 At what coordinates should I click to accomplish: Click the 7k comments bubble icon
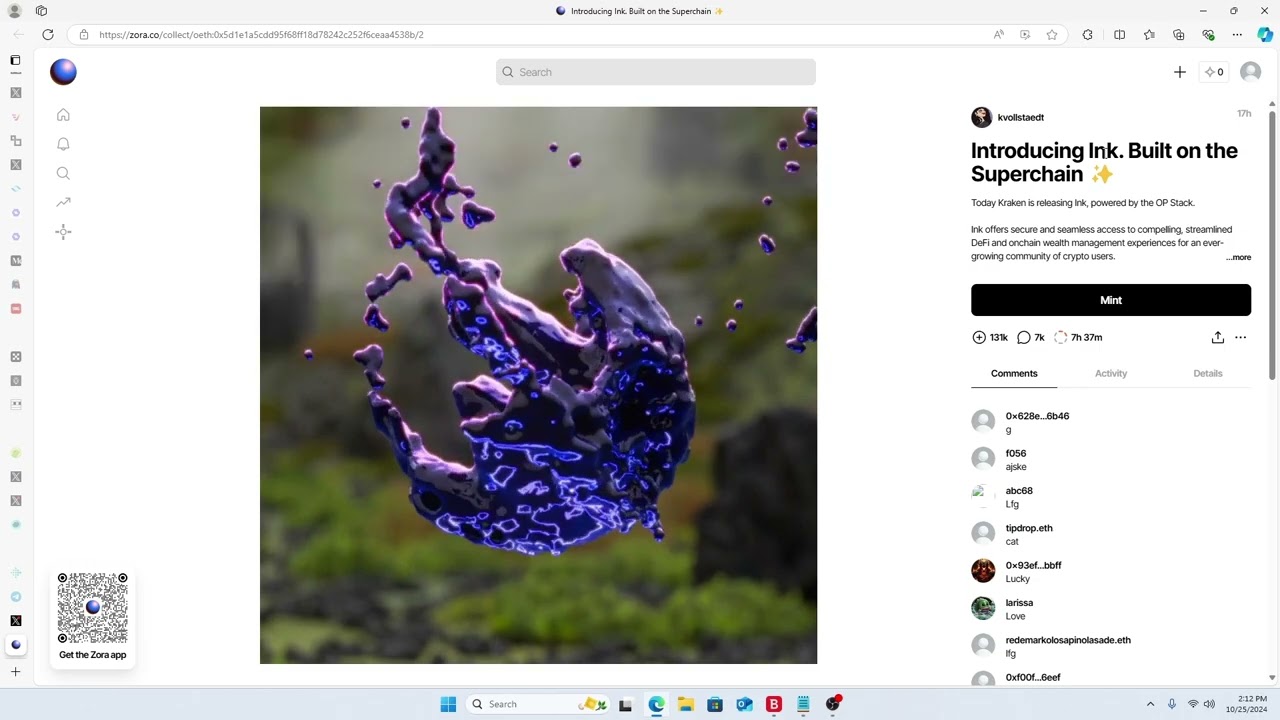[x=1023, y=338]
